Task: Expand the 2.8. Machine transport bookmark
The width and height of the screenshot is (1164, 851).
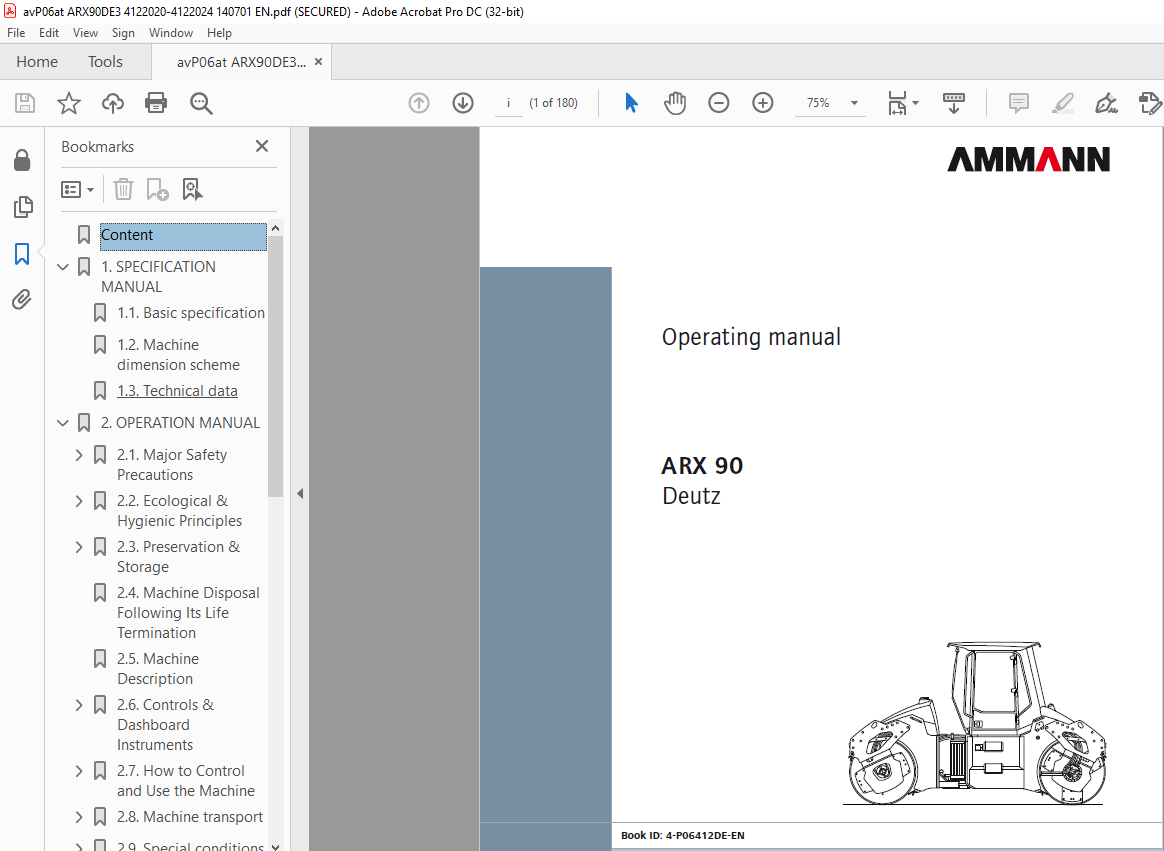Action: coord(79,817)
